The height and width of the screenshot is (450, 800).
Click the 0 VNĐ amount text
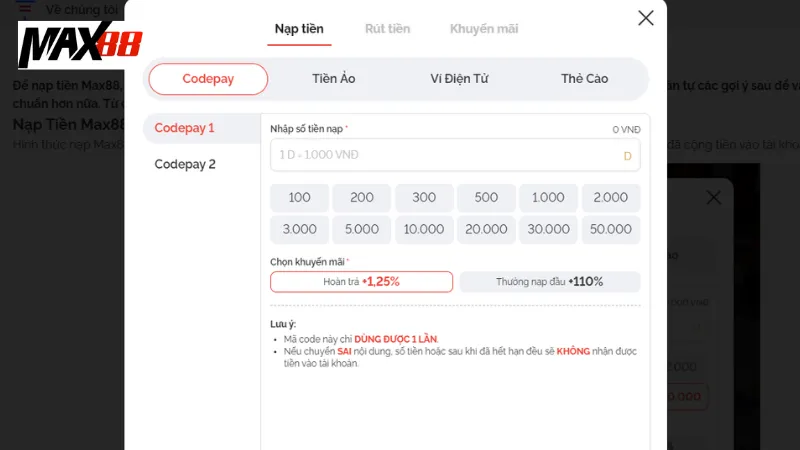[x=626, y=130]
